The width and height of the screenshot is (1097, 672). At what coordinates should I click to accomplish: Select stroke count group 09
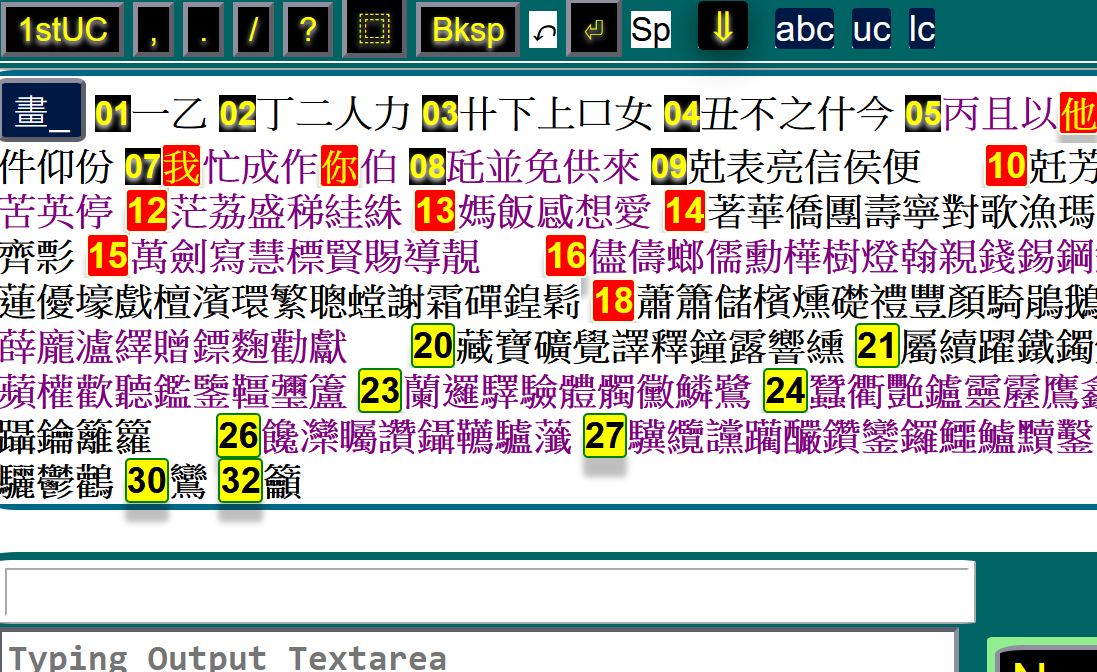click(x=669, y=167)
